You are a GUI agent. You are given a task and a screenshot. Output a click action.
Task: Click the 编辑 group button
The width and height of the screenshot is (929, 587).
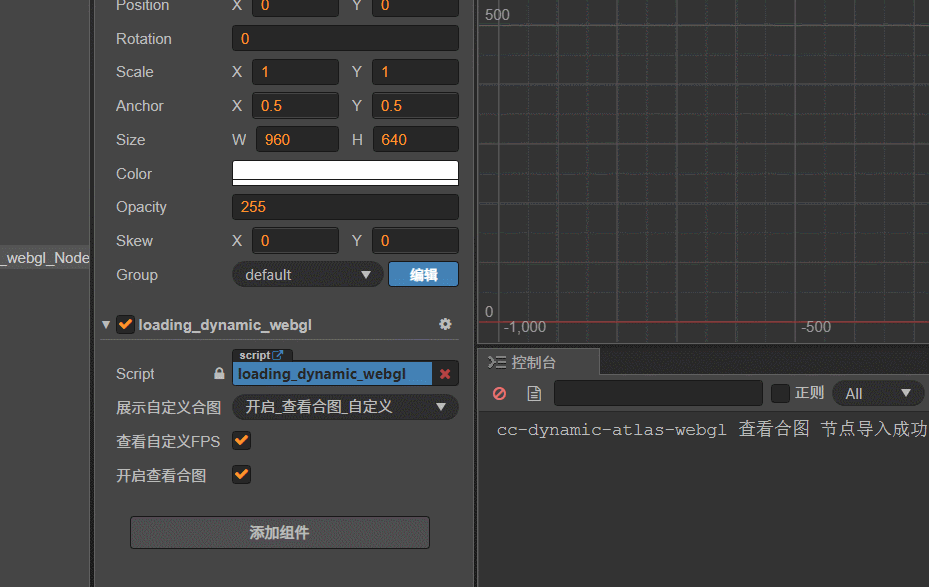point(423,274)
